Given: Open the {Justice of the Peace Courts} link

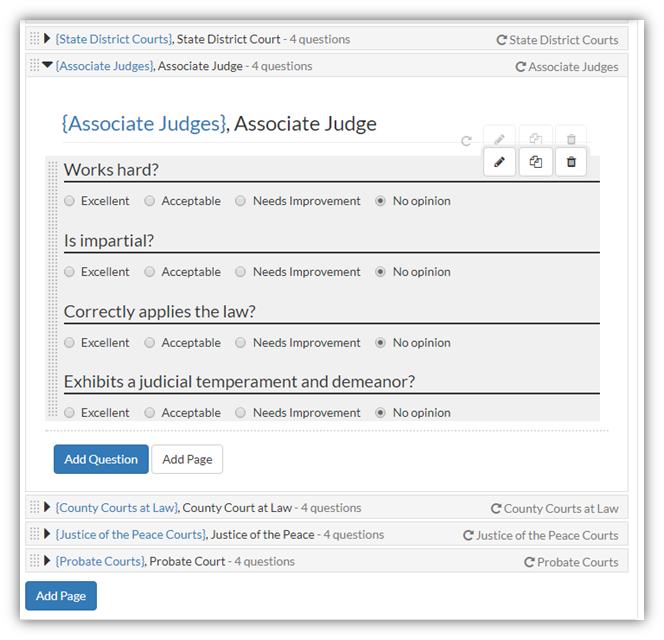Looking at the screenshot, I should [131, 535].
